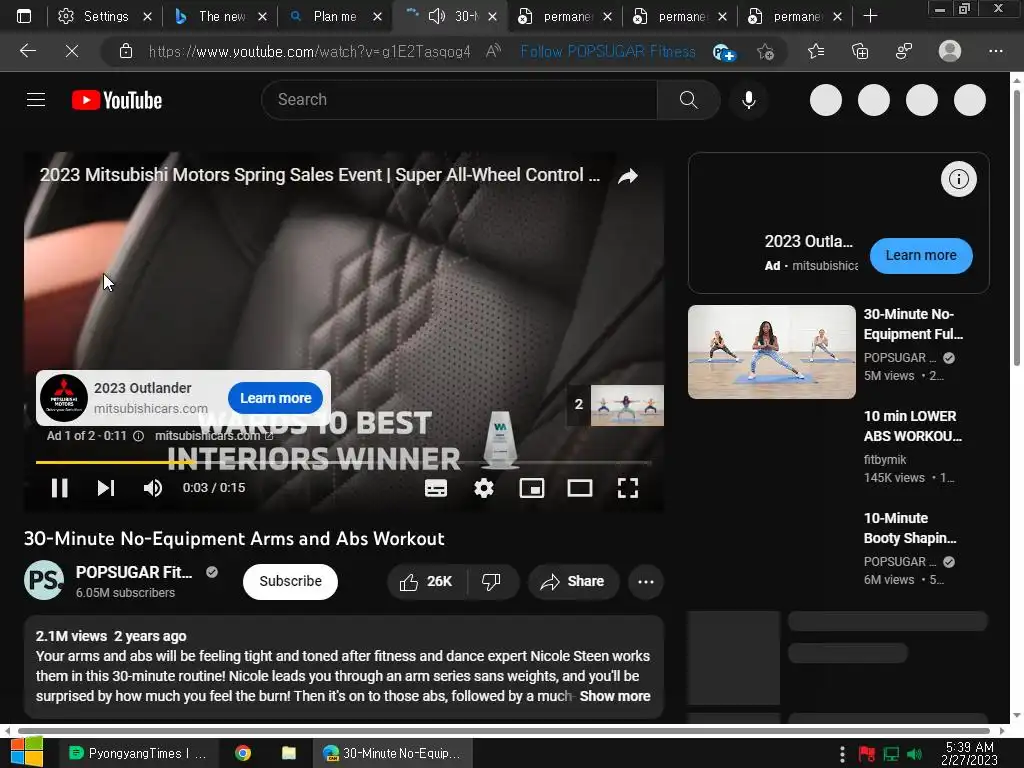This screenshot has width=1024, height=768.
Task: Open more actions three-dot menu
Action: click(646, 581)
